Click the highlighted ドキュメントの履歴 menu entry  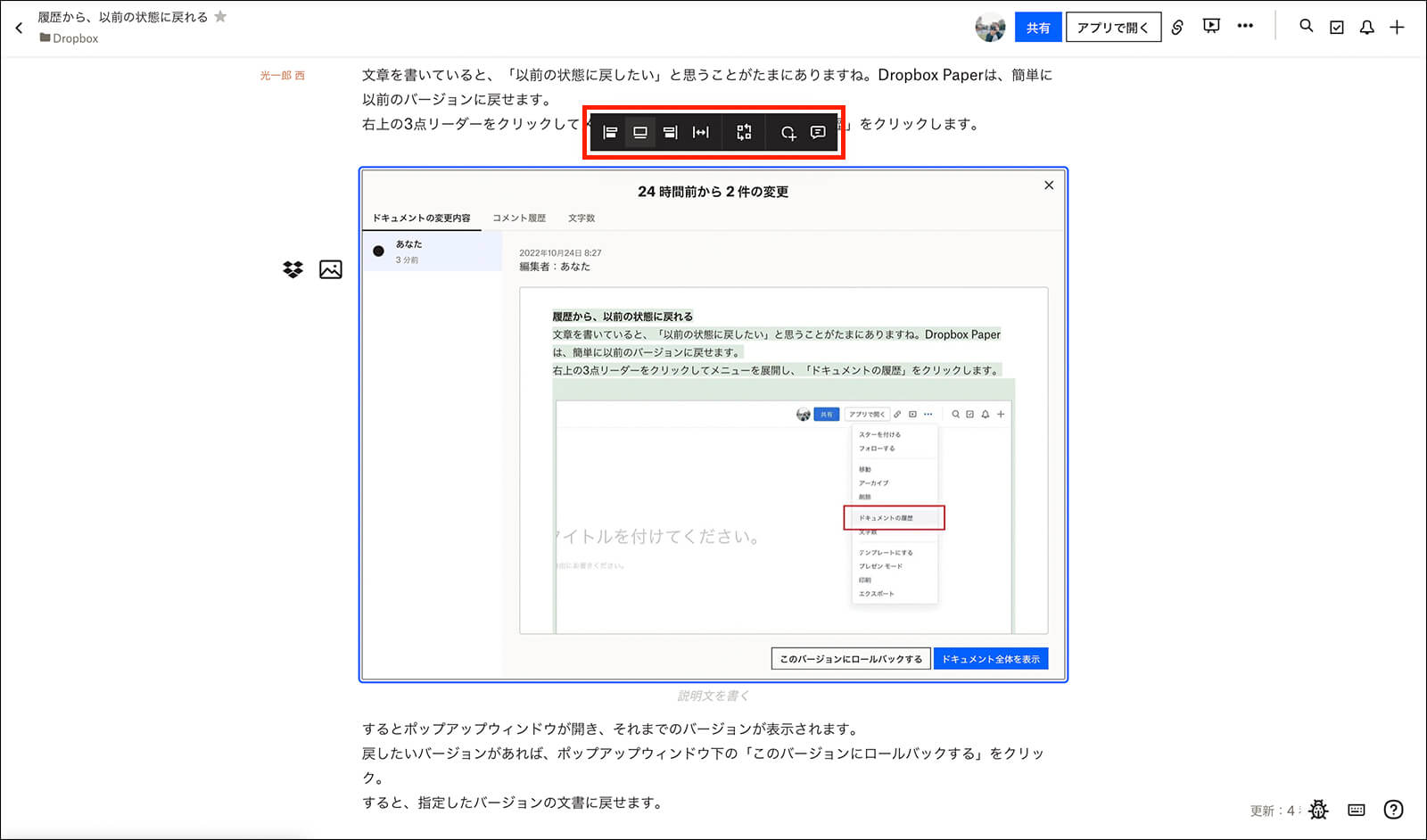point(894,517)
